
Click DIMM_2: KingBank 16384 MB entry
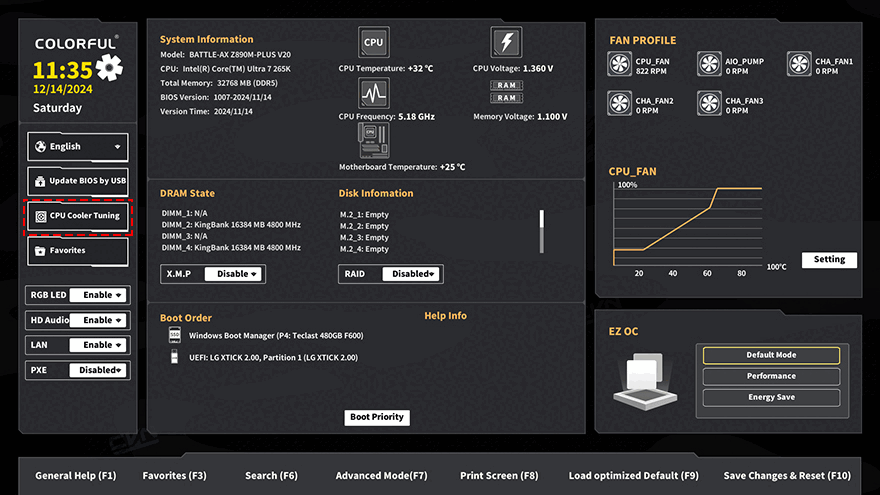(231, 225)
